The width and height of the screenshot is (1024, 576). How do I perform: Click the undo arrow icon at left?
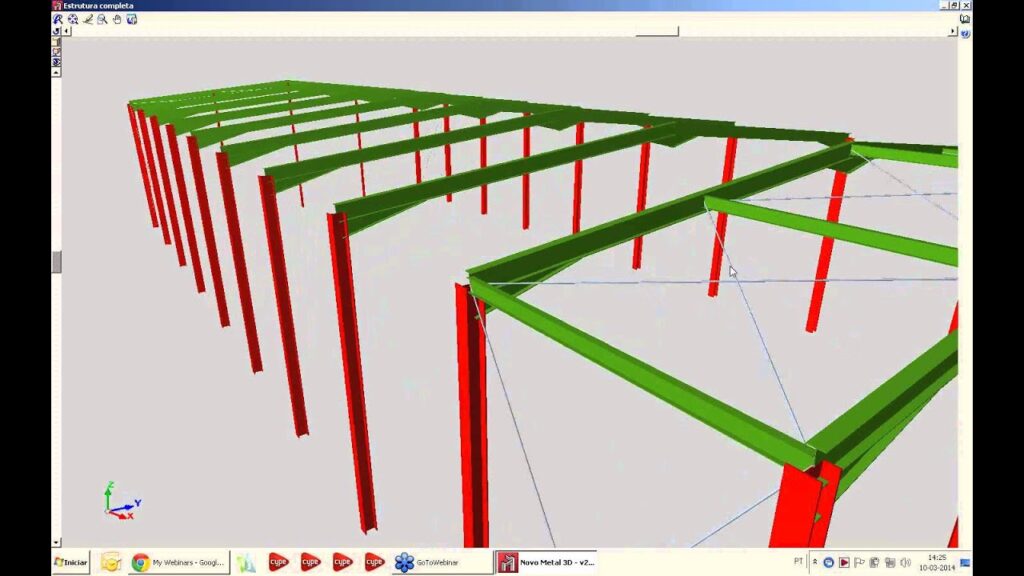click(x=56, y=31)
